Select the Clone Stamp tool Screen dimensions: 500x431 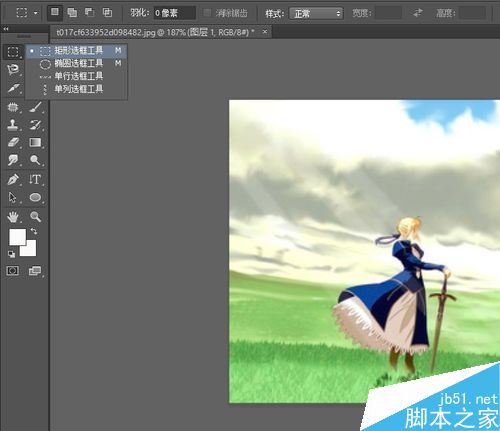point(13,125)
